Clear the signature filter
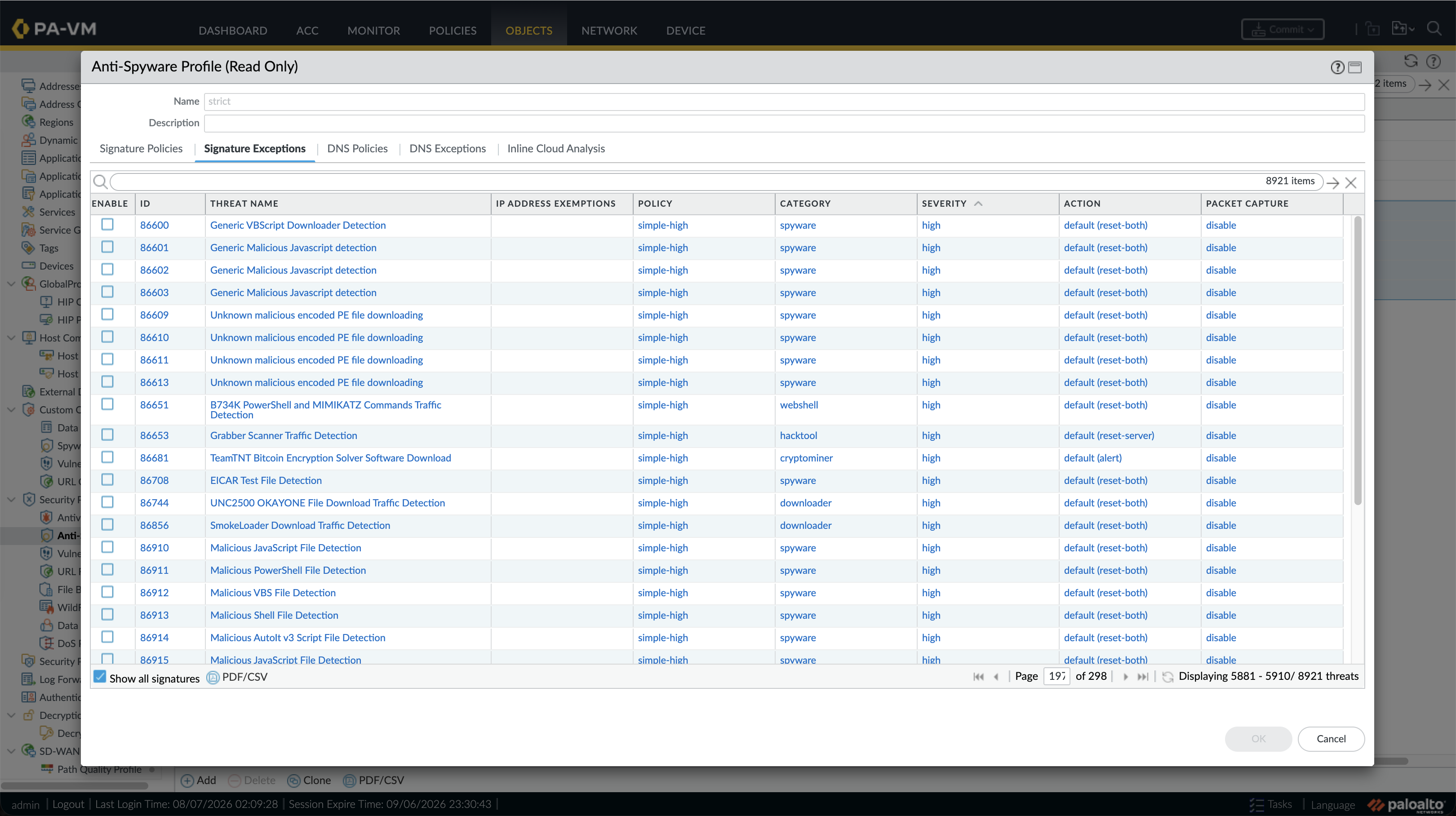Screen dimensions: 1456x816 (x=1351, y=182)
